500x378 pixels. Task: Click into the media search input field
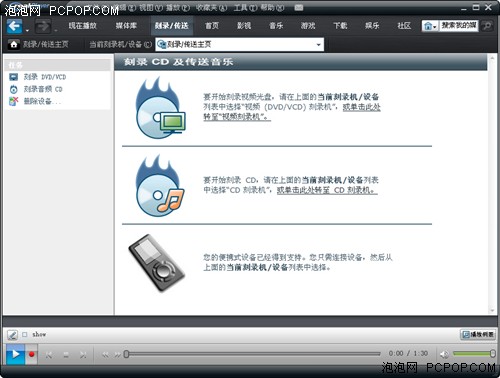click(459, 26)
